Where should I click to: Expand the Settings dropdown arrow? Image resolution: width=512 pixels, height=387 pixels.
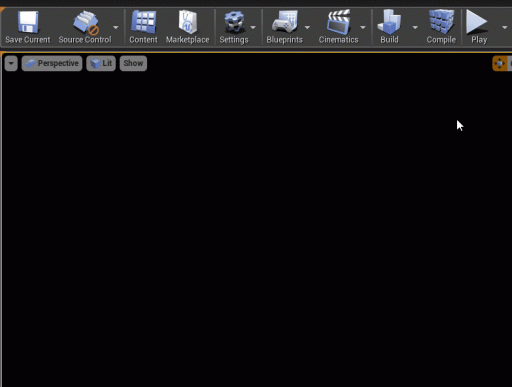(x=253, y=27)
